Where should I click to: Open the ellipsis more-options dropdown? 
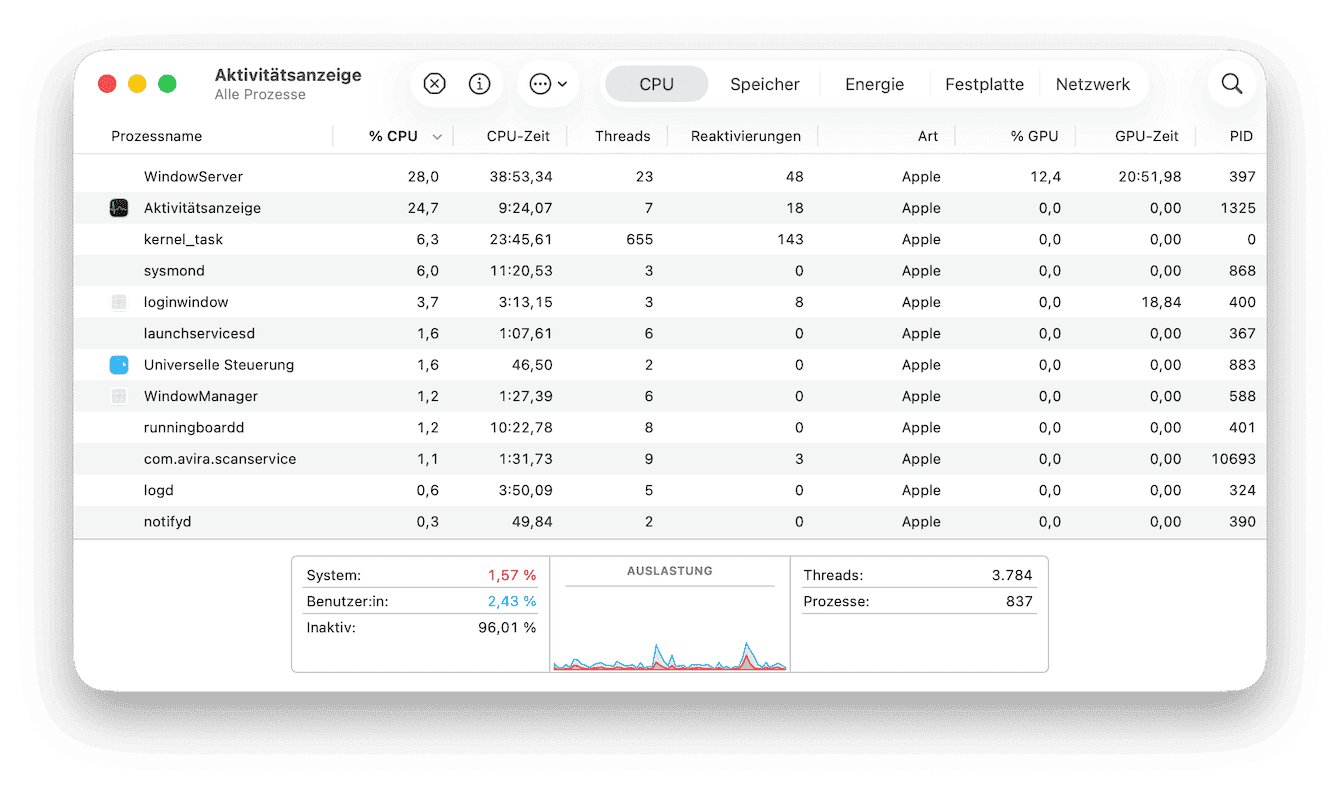point(548,84)
